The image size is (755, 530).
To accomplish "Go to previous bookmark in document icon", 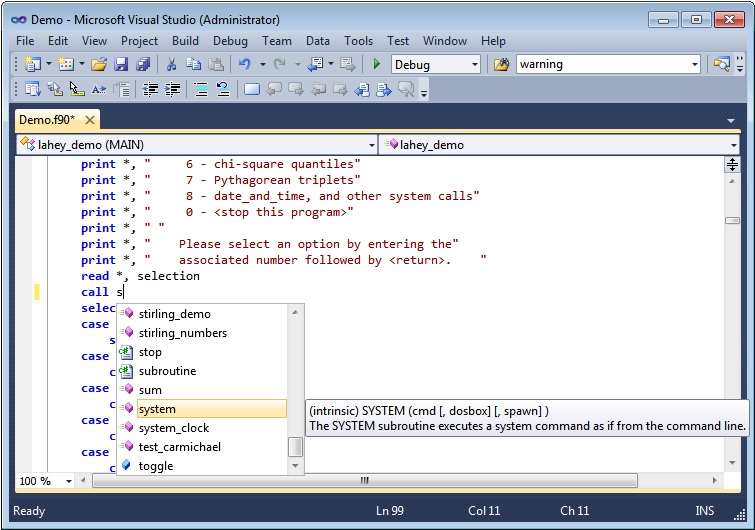I will [x=362, y=90].
